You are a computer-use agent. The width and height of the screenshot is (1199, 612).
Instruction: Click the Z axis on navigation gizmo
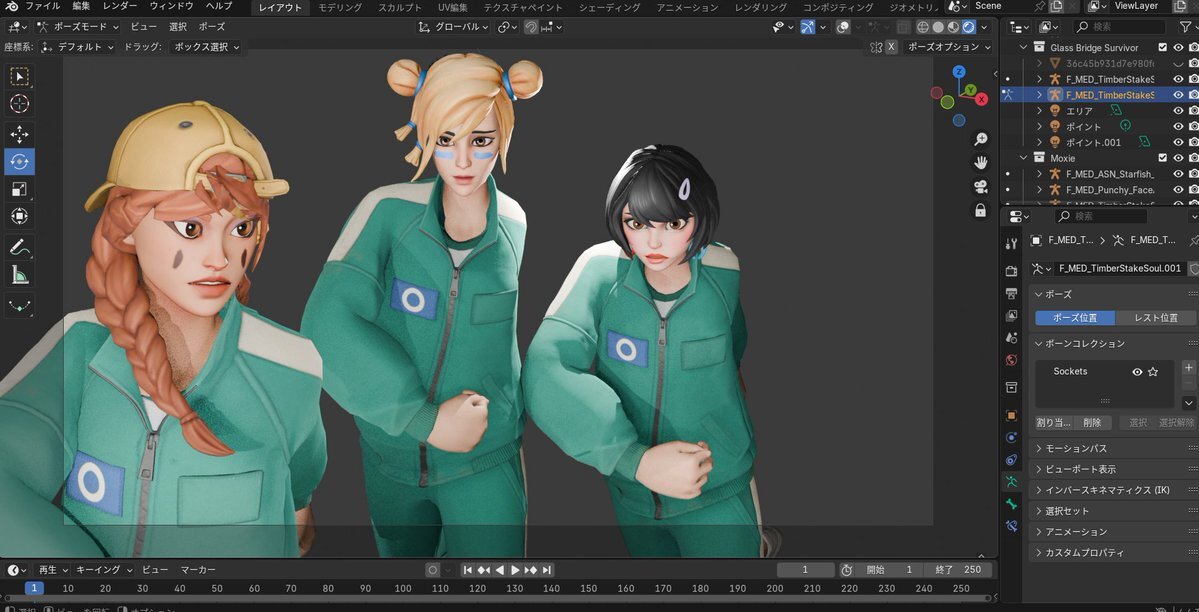[959, 73]
